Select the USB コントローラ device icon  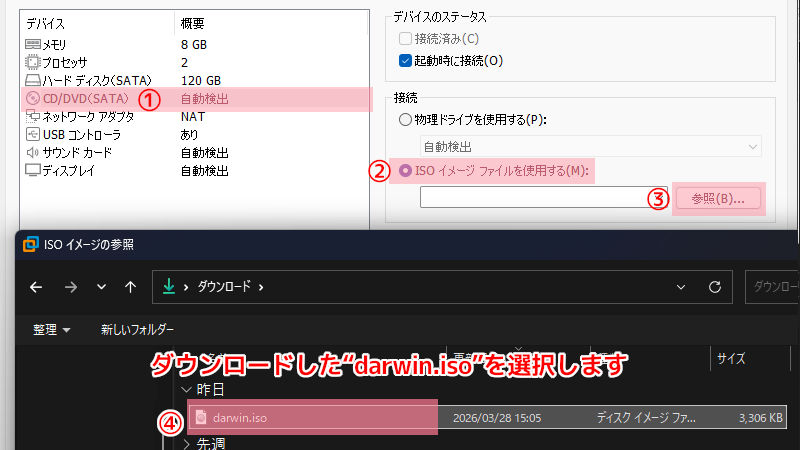(32, 134)
